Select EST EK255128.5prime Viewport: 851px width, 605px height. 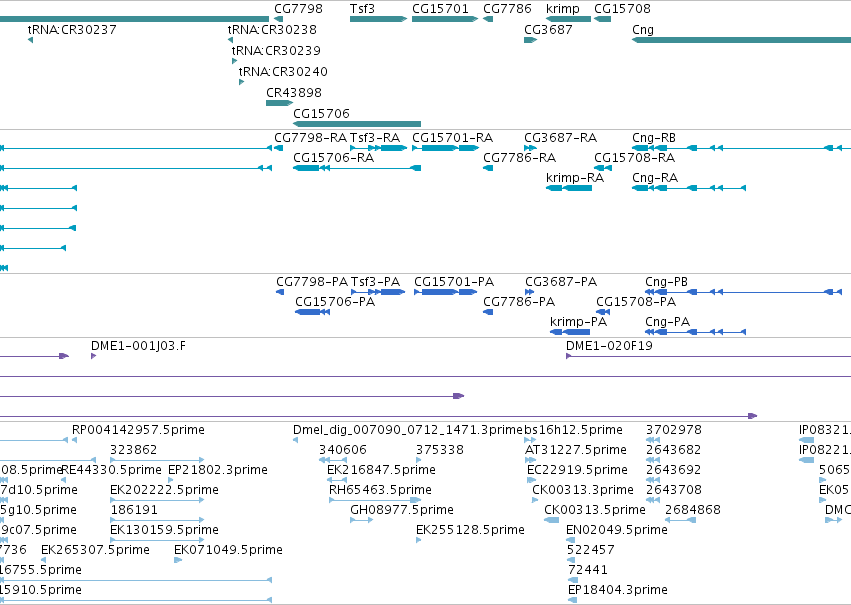470,530
